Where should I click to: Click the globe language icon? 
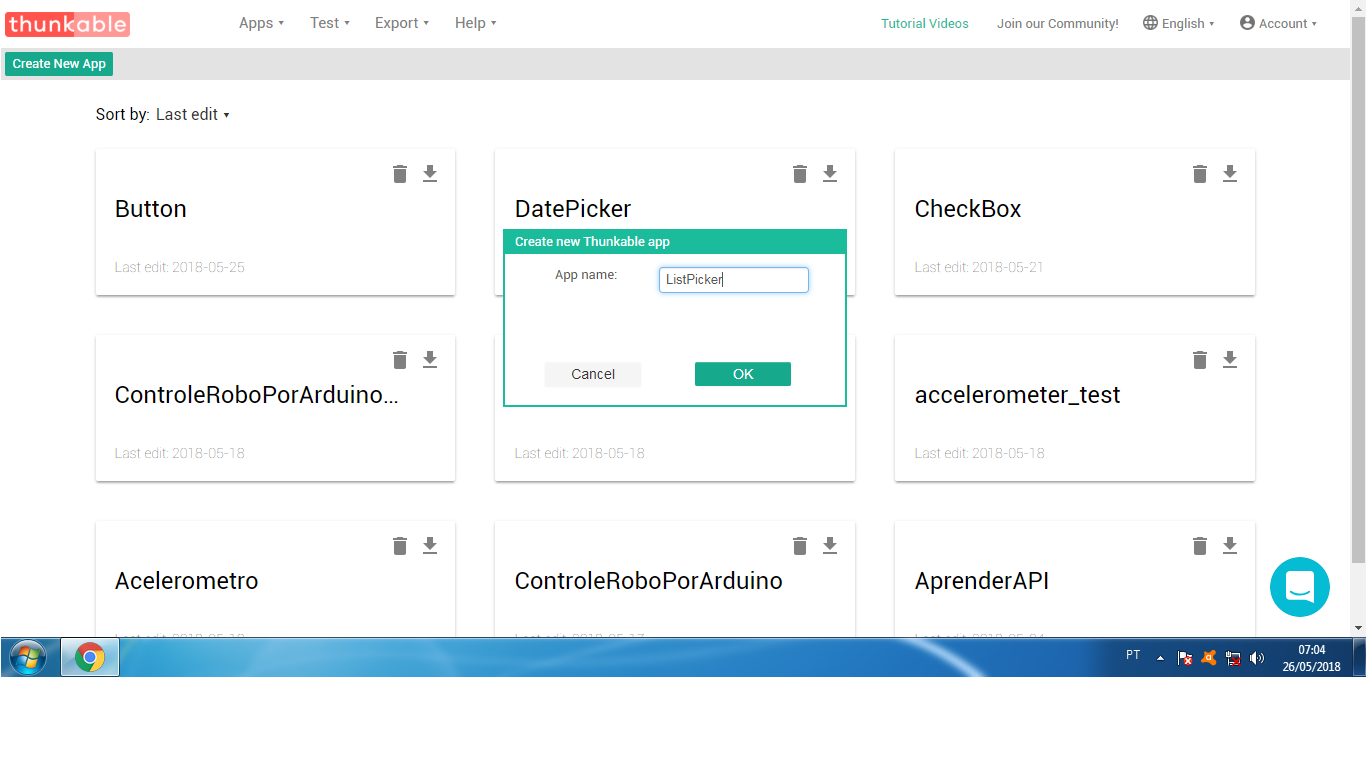coord(1152,22)
